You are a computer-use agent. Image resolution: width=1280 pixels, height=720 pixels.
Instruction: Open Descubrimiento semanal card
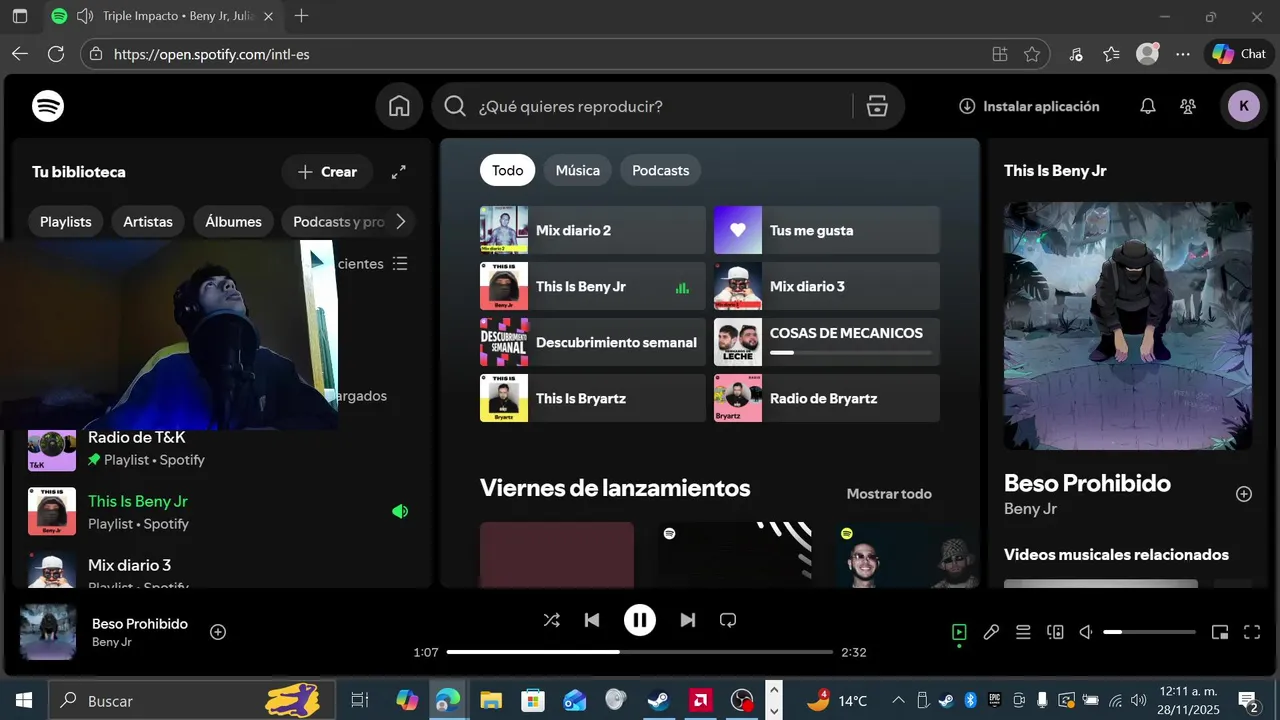593,342
